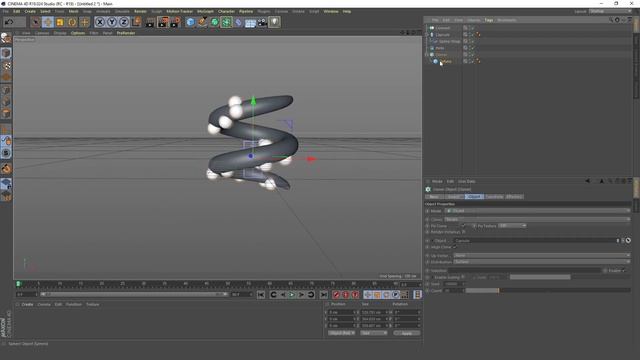Screen dimensions: 640x360
Task: Open the Mesh menu
Action: pos(73,11)
